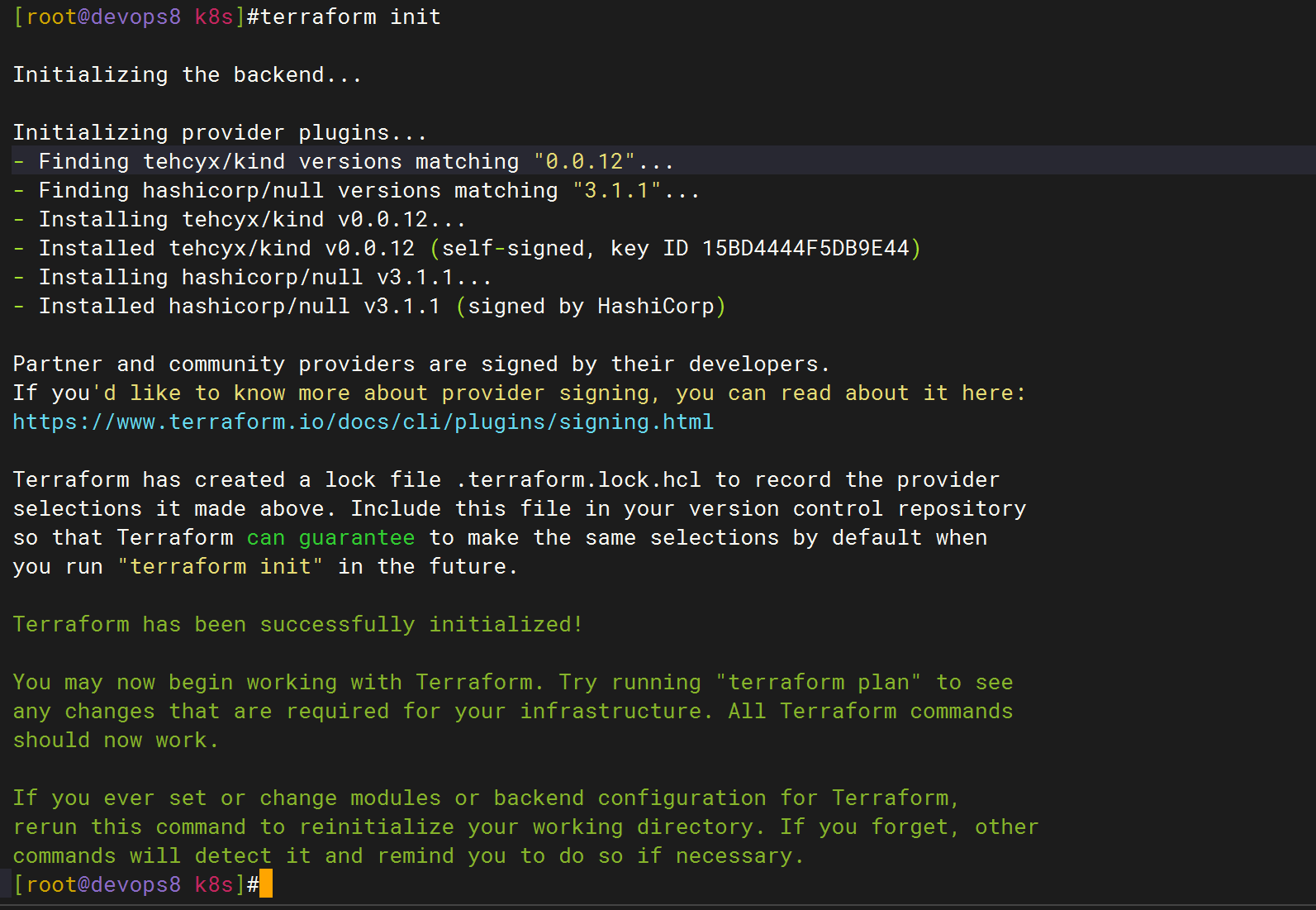Select the 'Initializing the backend...' line
This screenshot has width=1316, height=910.
[188, 75]
